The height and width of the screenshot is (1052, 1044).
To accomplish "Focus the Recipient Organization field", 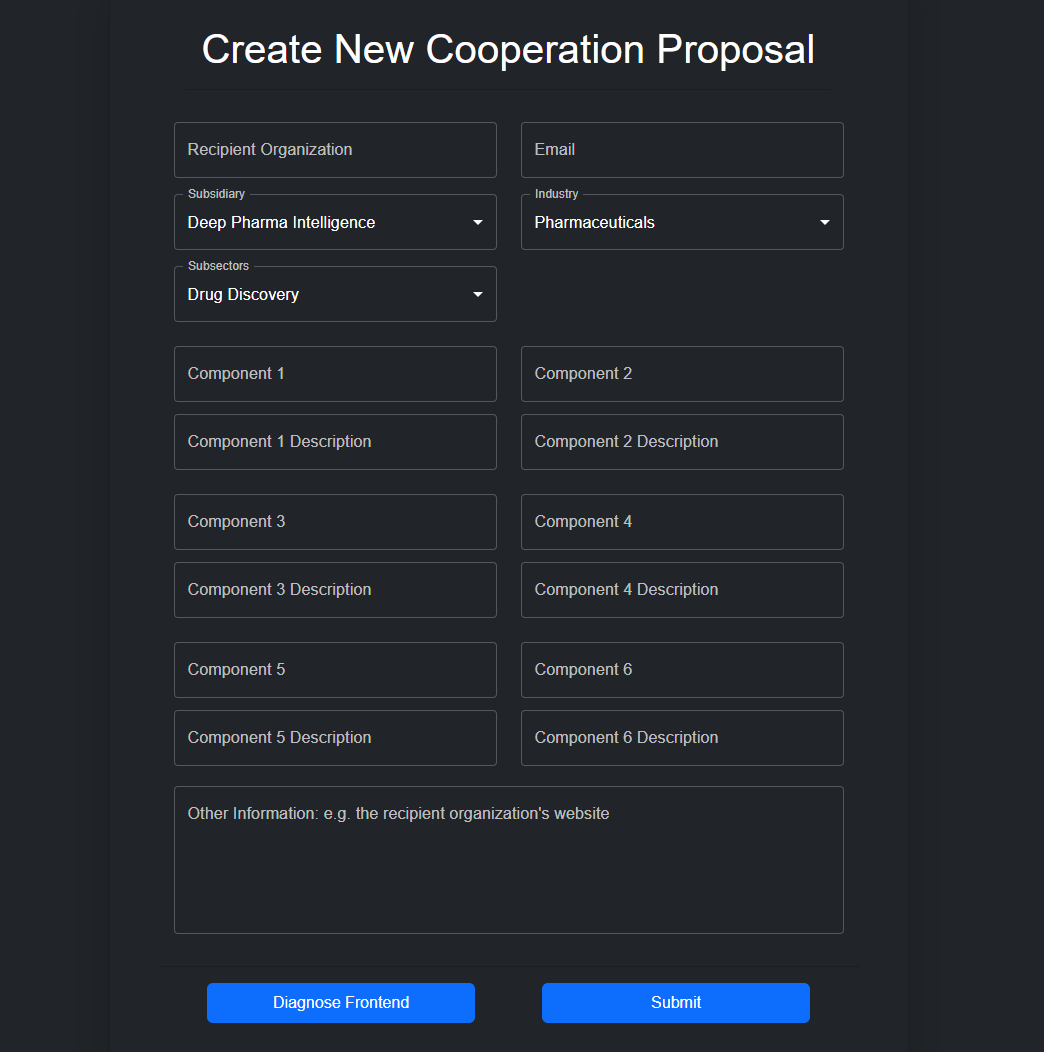I will pyautogui.click(x=335, y=150).
